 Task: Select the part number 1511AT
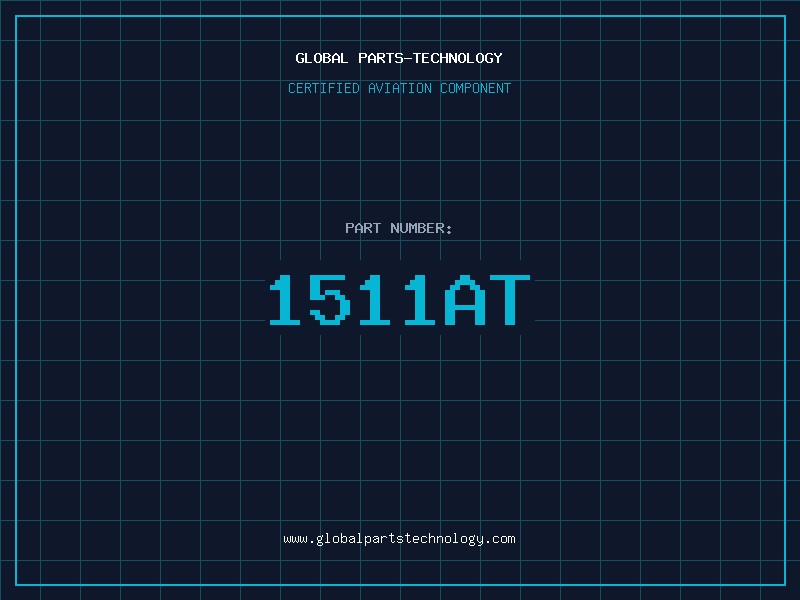pos(400,299)
